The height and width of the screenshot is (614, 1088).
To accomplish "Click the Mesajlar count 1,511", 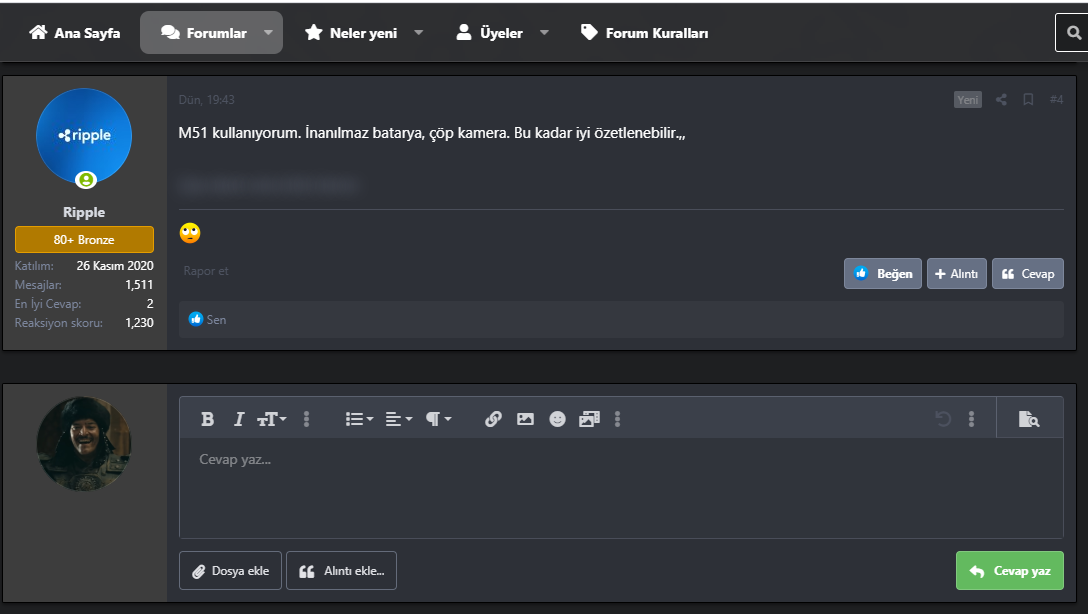I will point(139,284).
